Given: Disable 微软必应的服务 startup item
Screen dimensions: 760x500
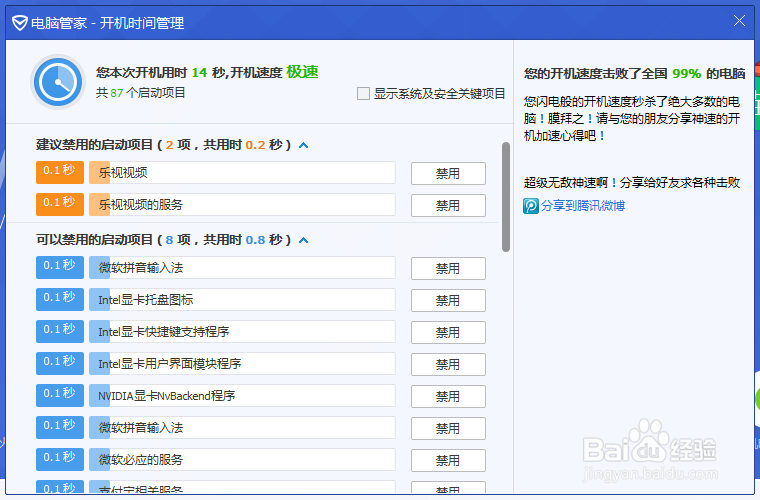Looking at the screenshot, I should tap(448, 460).
